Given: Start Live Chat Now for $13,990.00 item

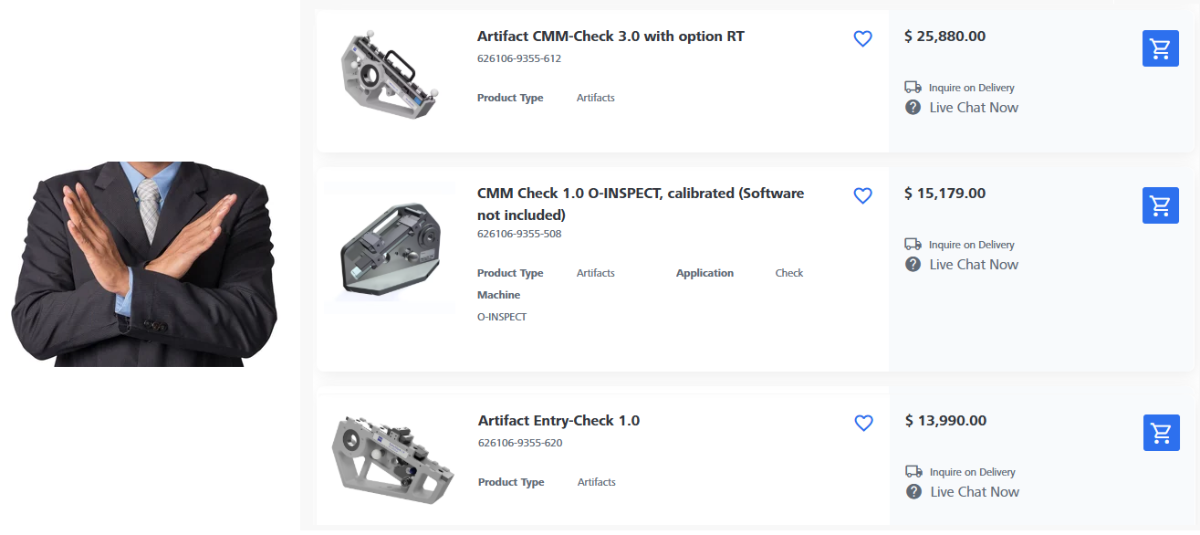Looking at the screenshot, I should (x=974, y=491).
